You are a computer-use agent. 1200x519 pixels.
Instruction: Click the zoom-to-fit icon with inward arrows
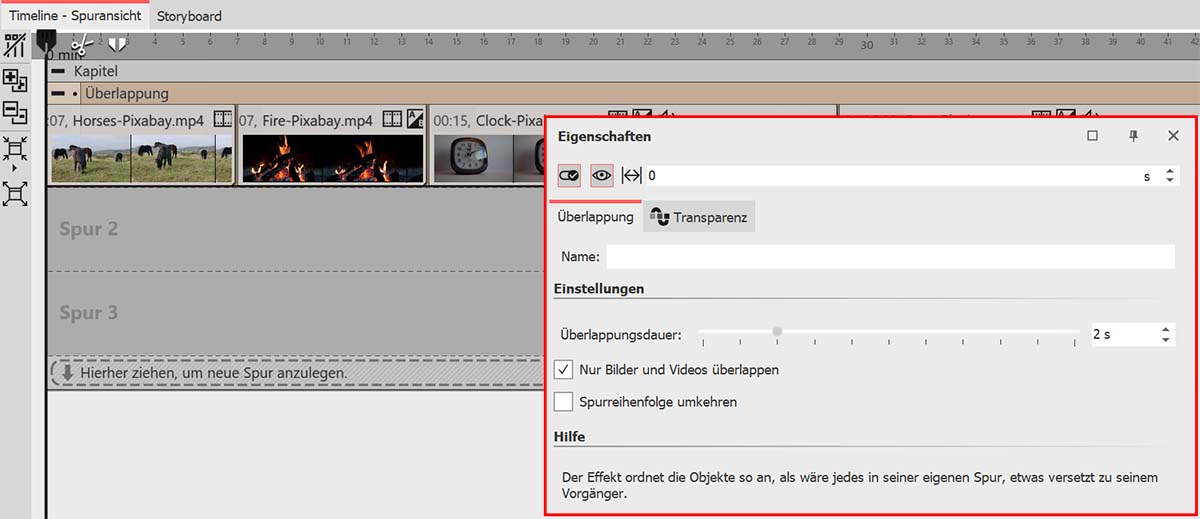[x=15, y=150]
